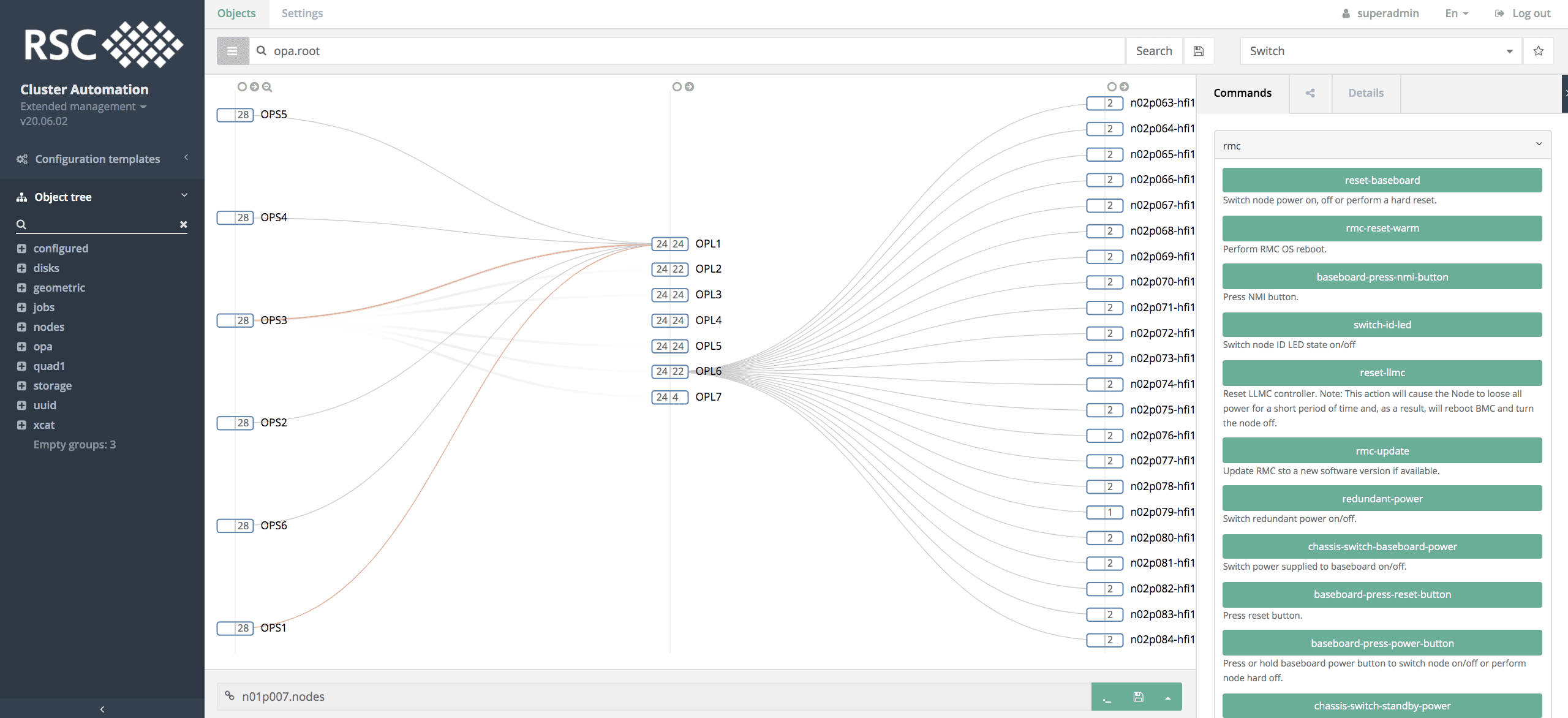
Task: Select the OPL6 switch node
Action: tap(708, 371)
